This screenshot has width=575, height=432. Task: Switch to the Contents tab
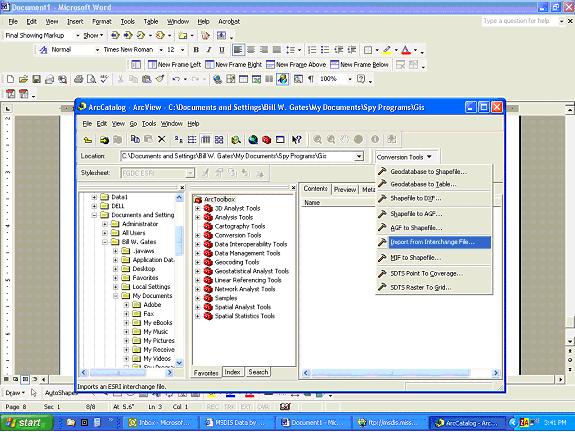click(x=315, y=189)
